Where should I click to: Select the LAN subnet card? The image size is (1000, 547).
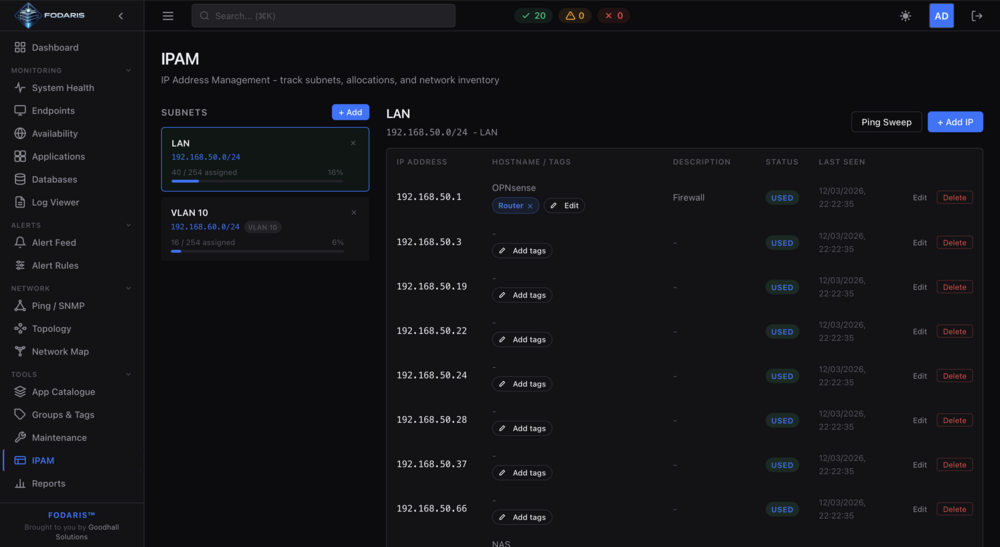click(265, 159)
